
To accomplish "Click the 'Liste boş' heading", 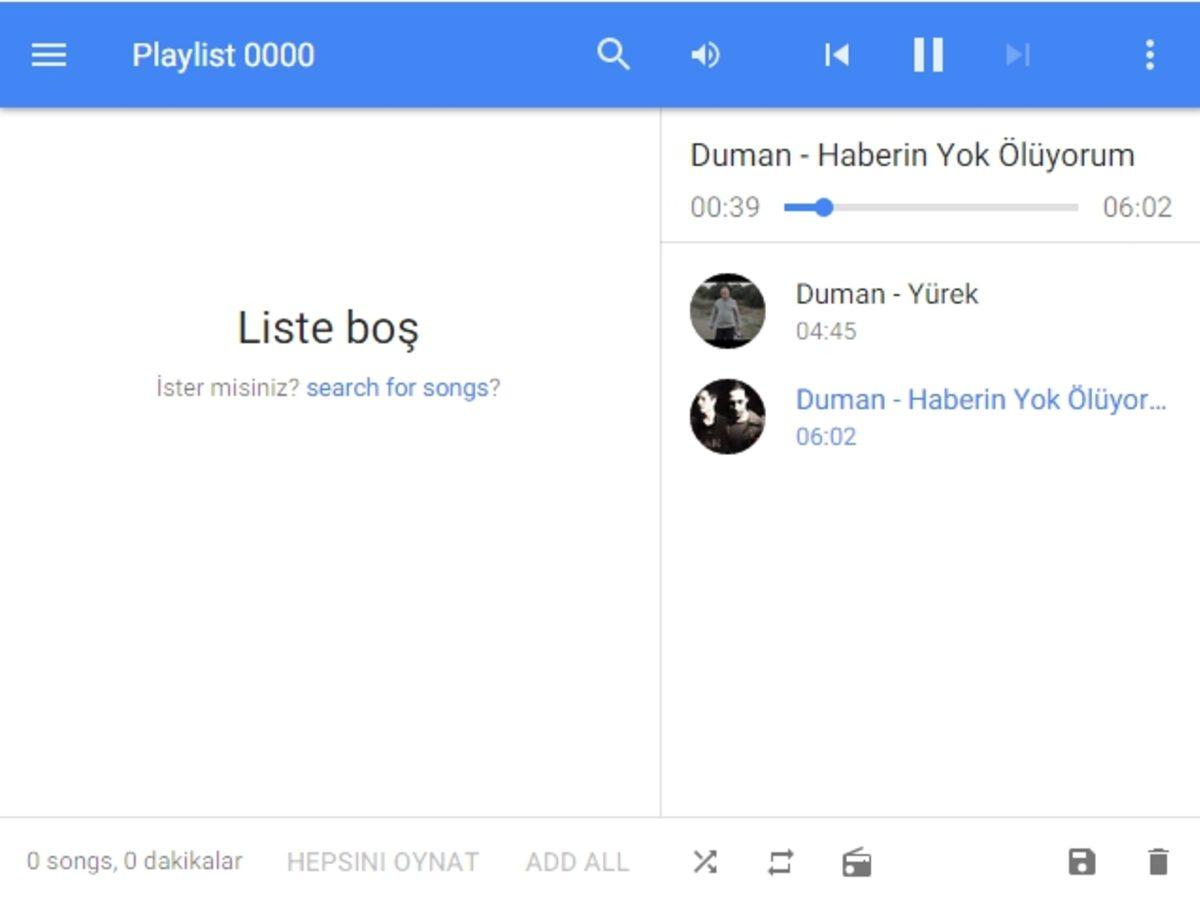I will (328, 328).
